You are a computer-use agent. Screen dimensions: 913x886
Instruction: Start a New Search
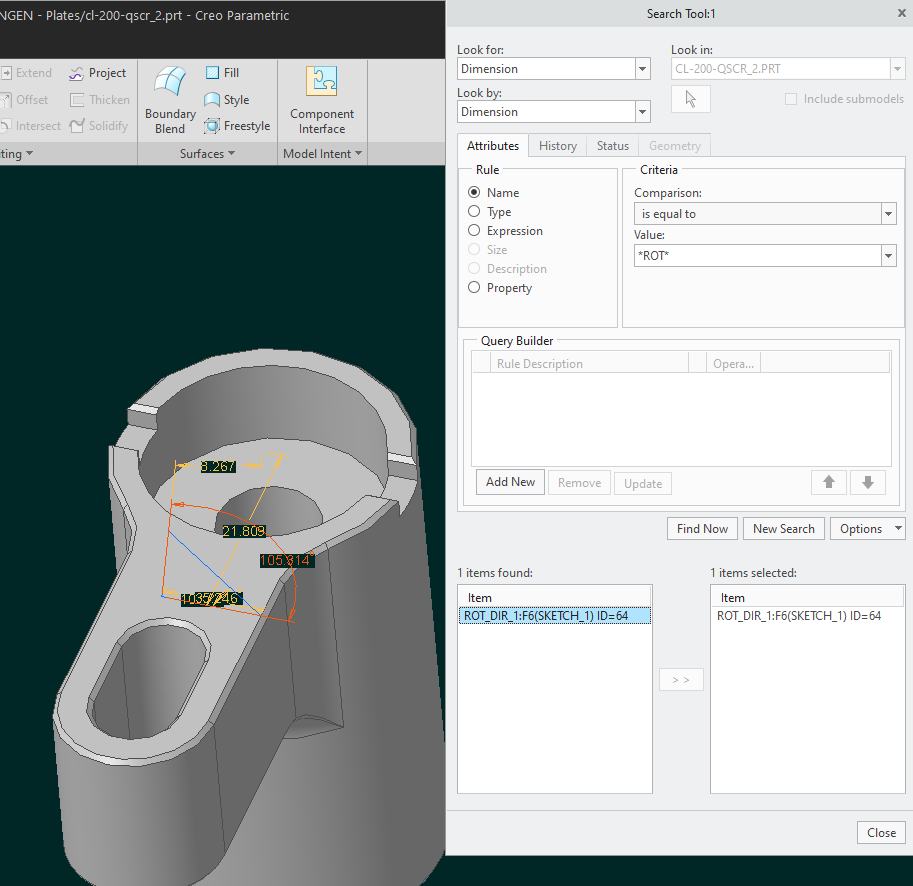pos(783,528)
